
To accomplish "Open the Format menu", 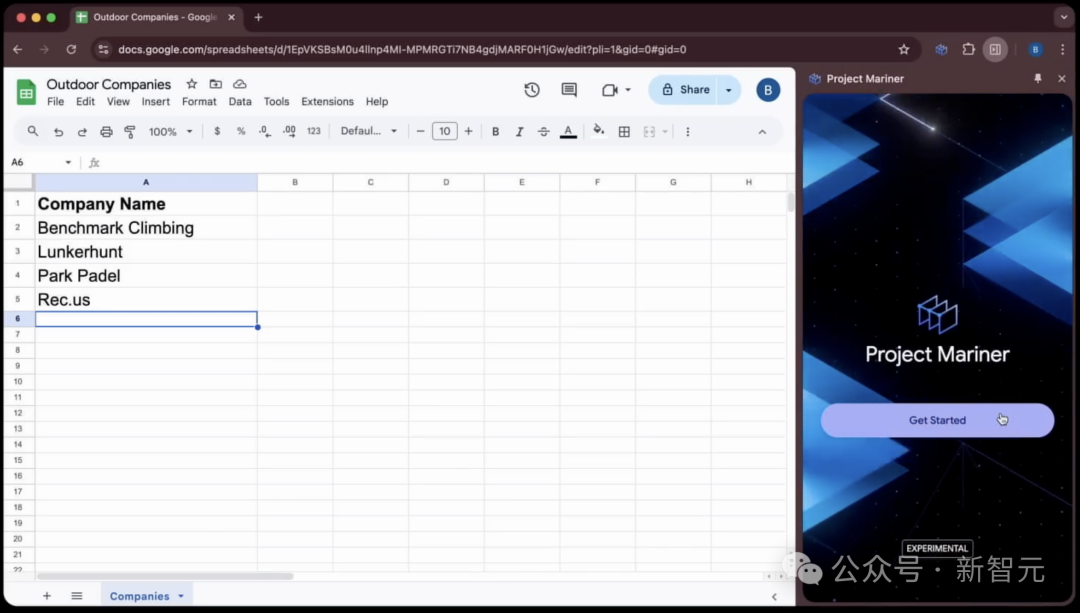I will [x=199, y=102].
